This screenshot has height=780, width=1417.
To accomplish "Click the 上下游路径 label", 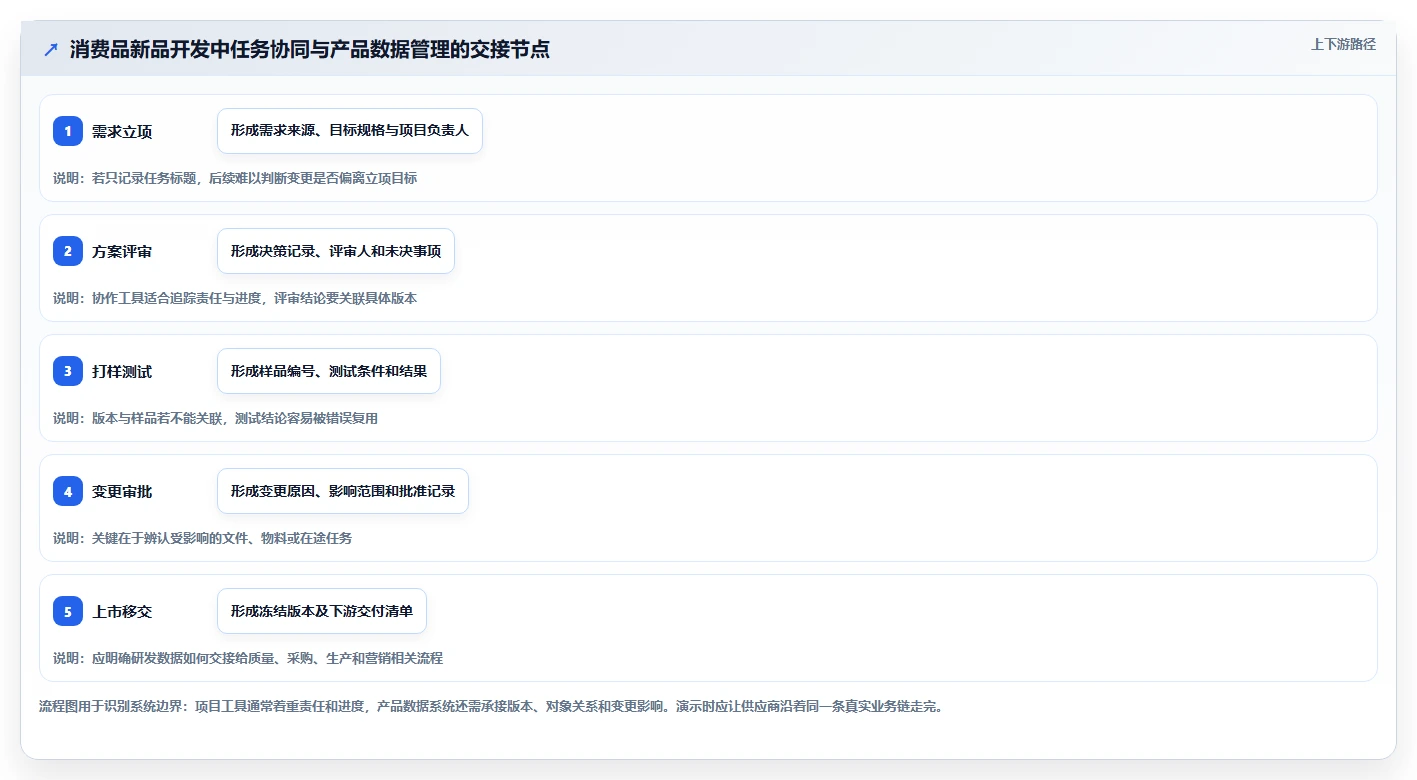I will (x=1343, y=44).
